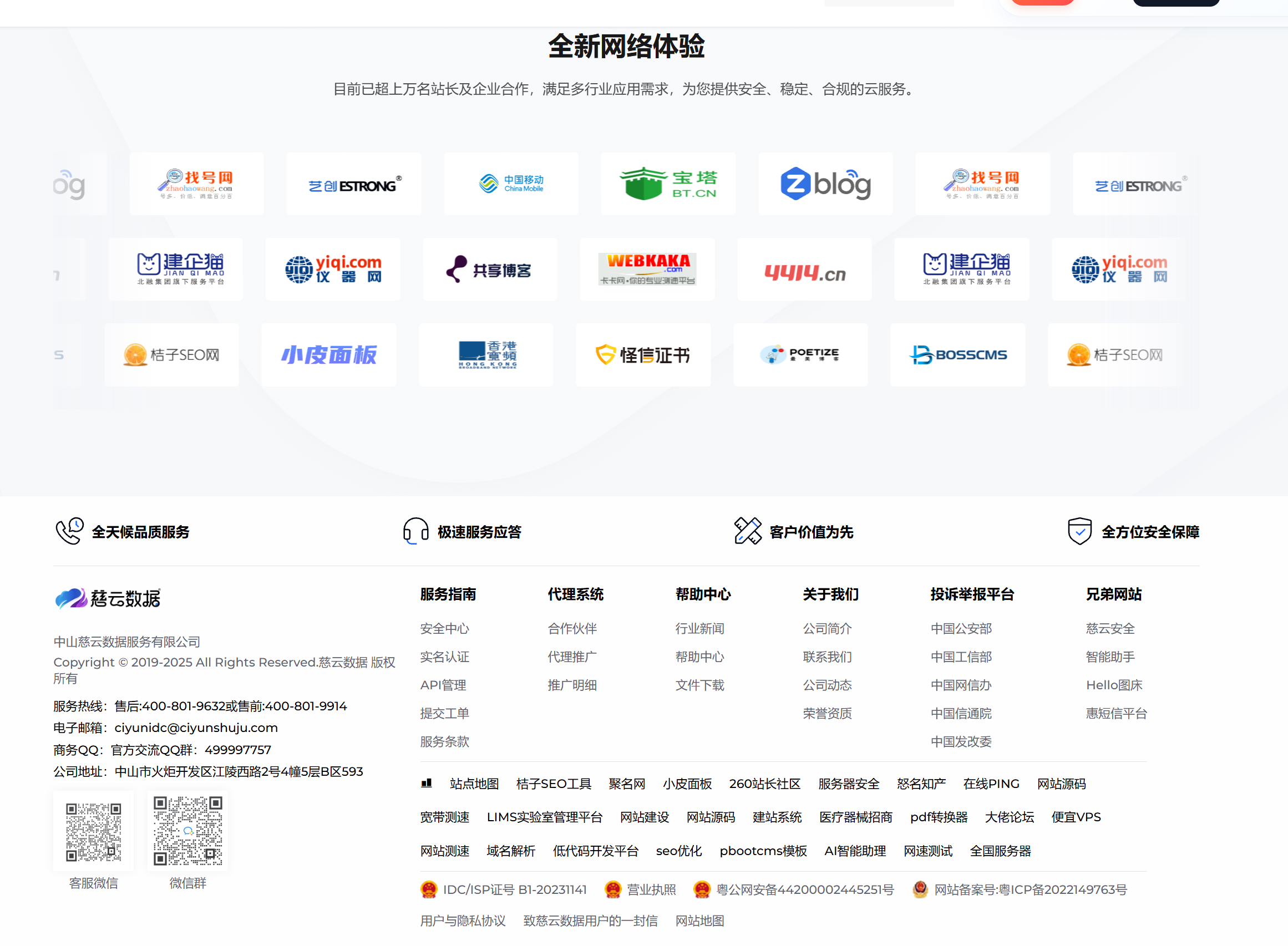The height and width of the screenshot is (946, 1288).
Task: Click the 慈云数据 footer logo
Action: 108,598
